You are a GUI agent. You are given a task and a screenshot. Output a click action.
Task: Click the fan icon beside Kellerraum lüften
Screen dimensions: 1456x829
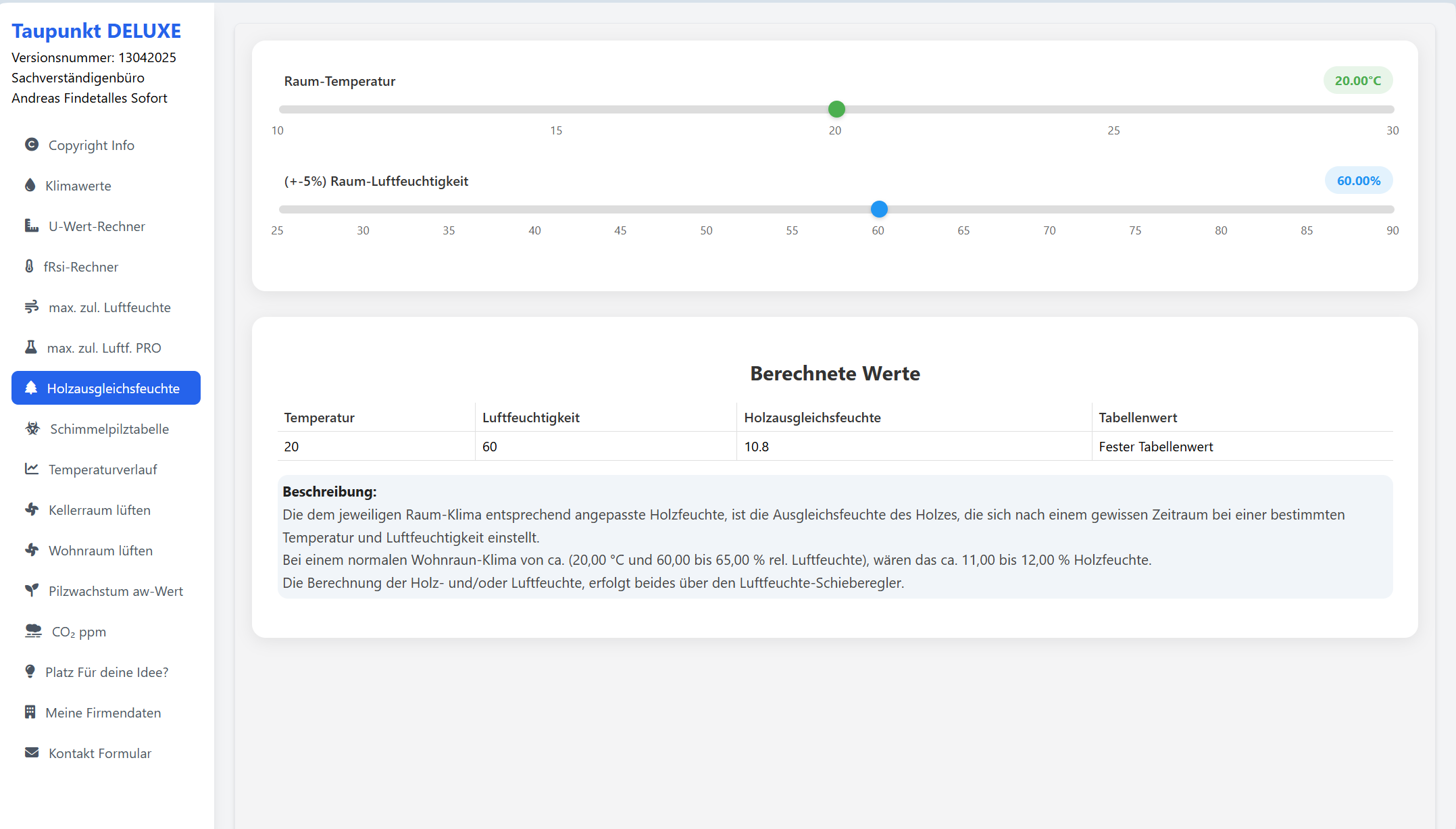pyautogui.click(x=32, y=509)
